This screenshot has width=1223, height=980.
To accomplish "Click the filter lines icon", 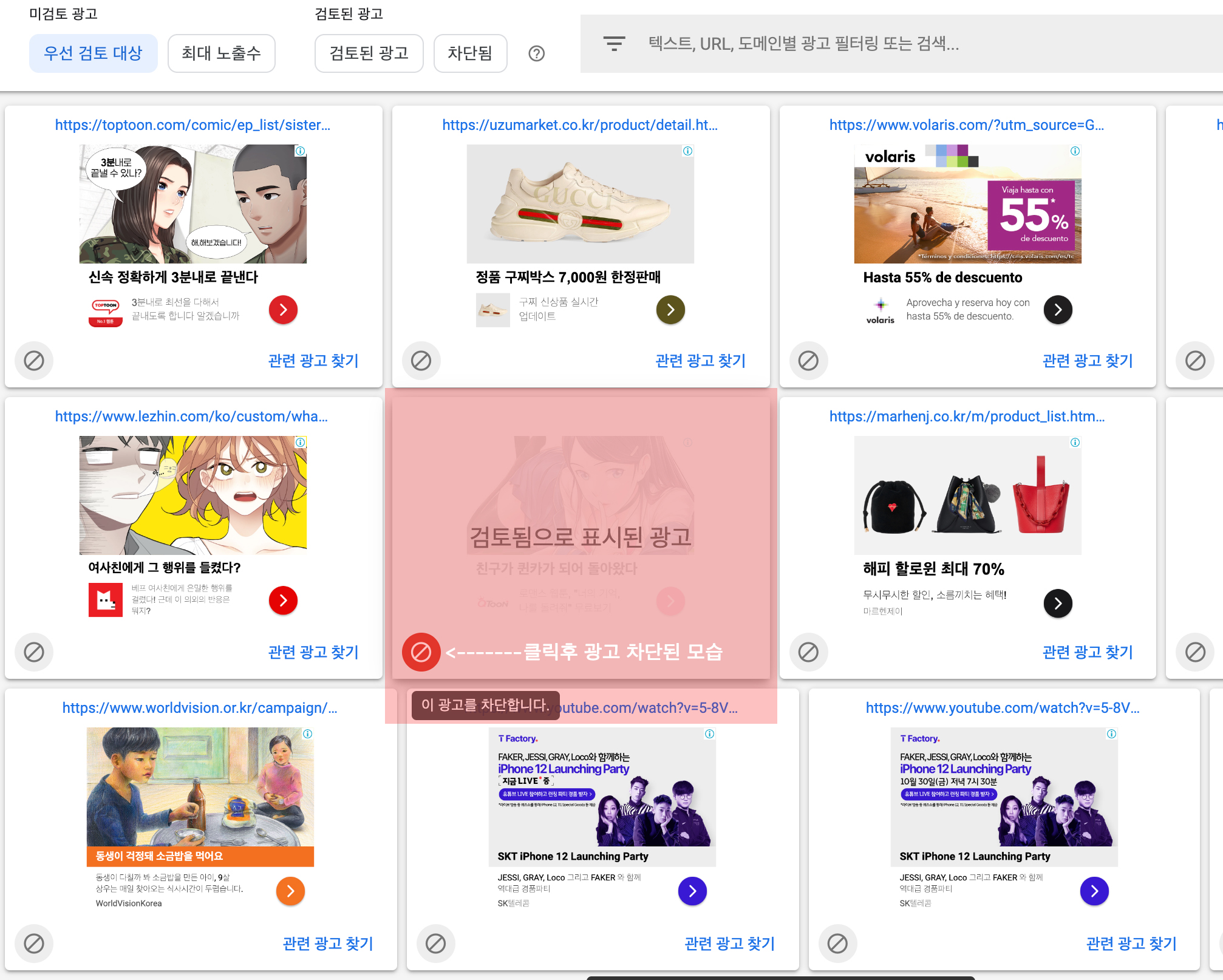I will coord(614,44).
